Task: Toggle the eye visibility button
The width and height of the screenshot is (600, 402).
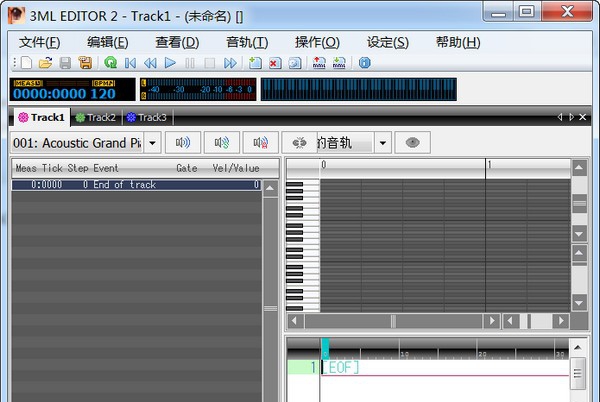Action: pos(412,143)
